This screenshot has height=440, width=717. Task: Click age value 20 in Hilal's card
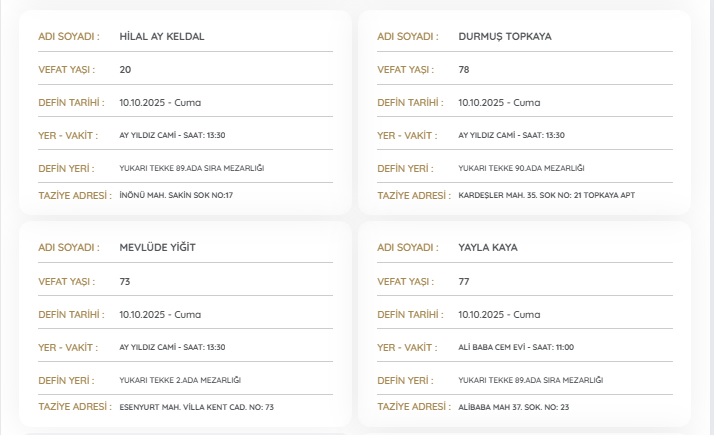(x=125, y=70)
